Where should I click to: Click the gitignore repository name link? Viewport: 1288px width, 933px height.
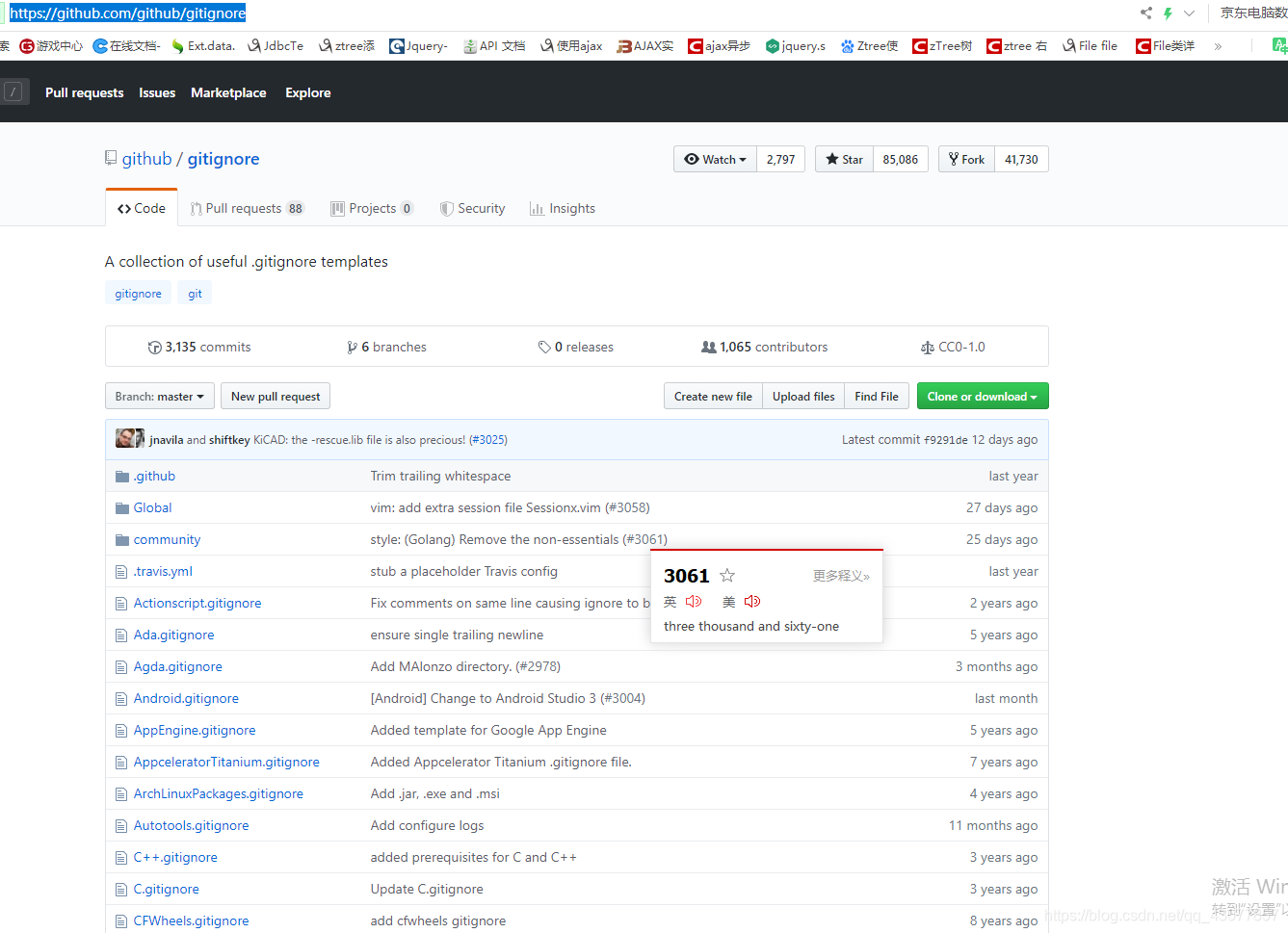click(x=223, y=159)
